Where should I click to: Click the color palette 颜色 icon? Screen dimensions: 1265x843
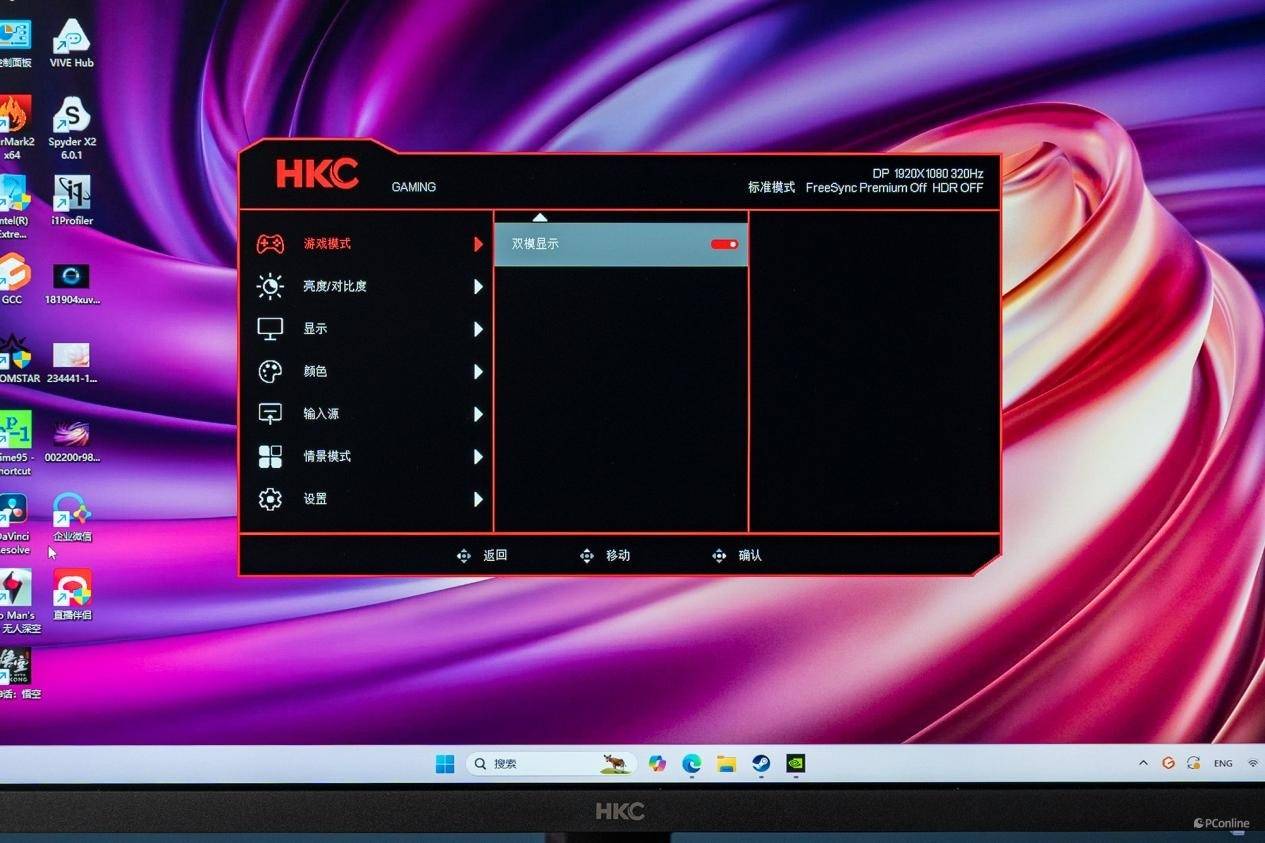point(270,372)
